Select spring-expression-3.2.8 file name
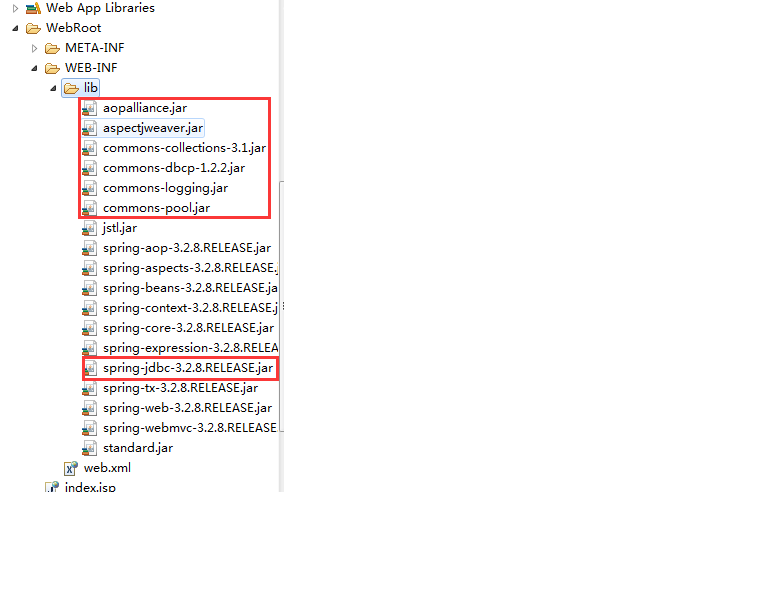The image size is (768, 614). (191, 348)
